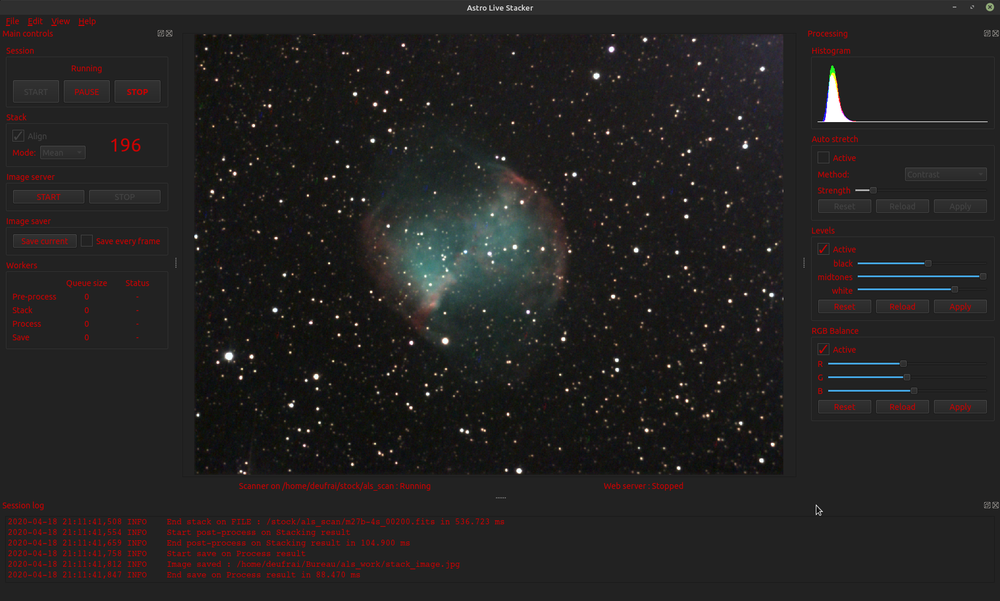1000x601 pixels.
Task: Click Reset in Auto stretch section
Action: [x=844, y=207]
